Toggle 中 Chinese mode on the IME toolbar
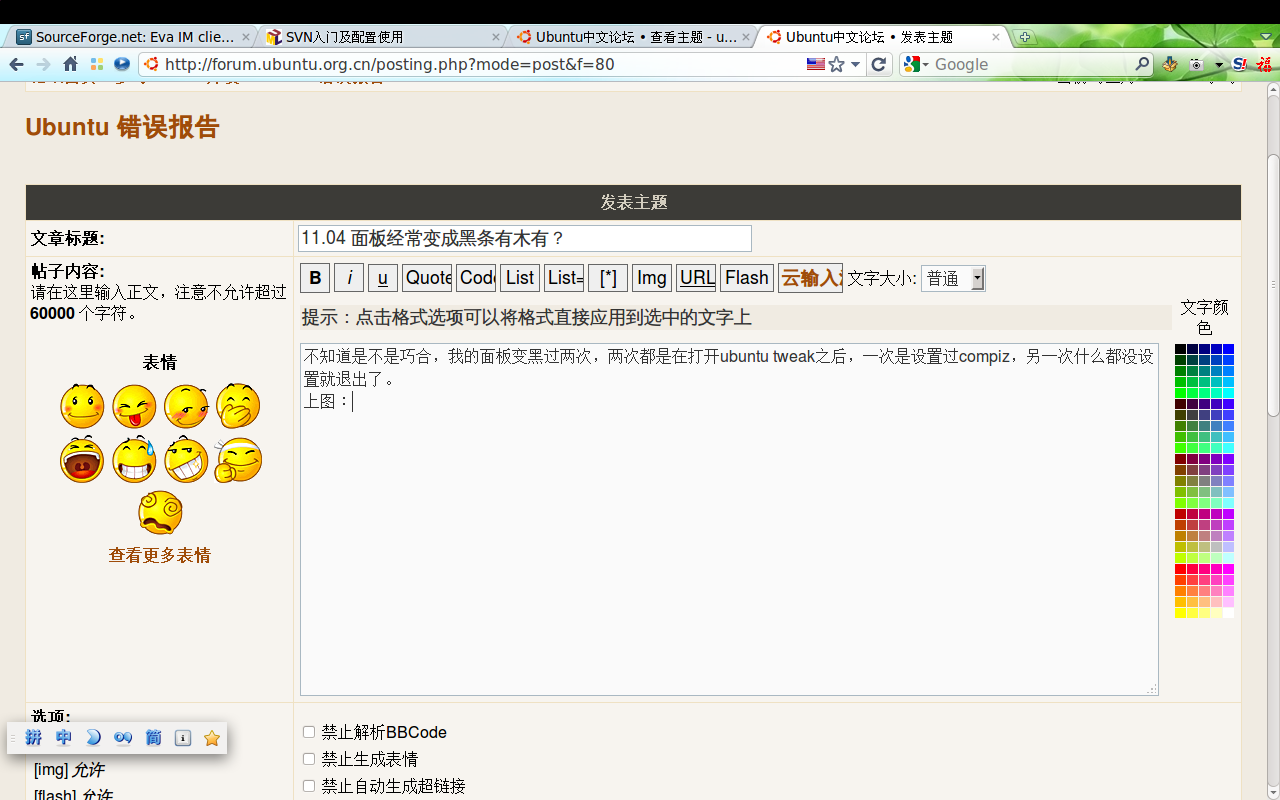This screenshot has width=1280, height=800. [x=64, y=738]
